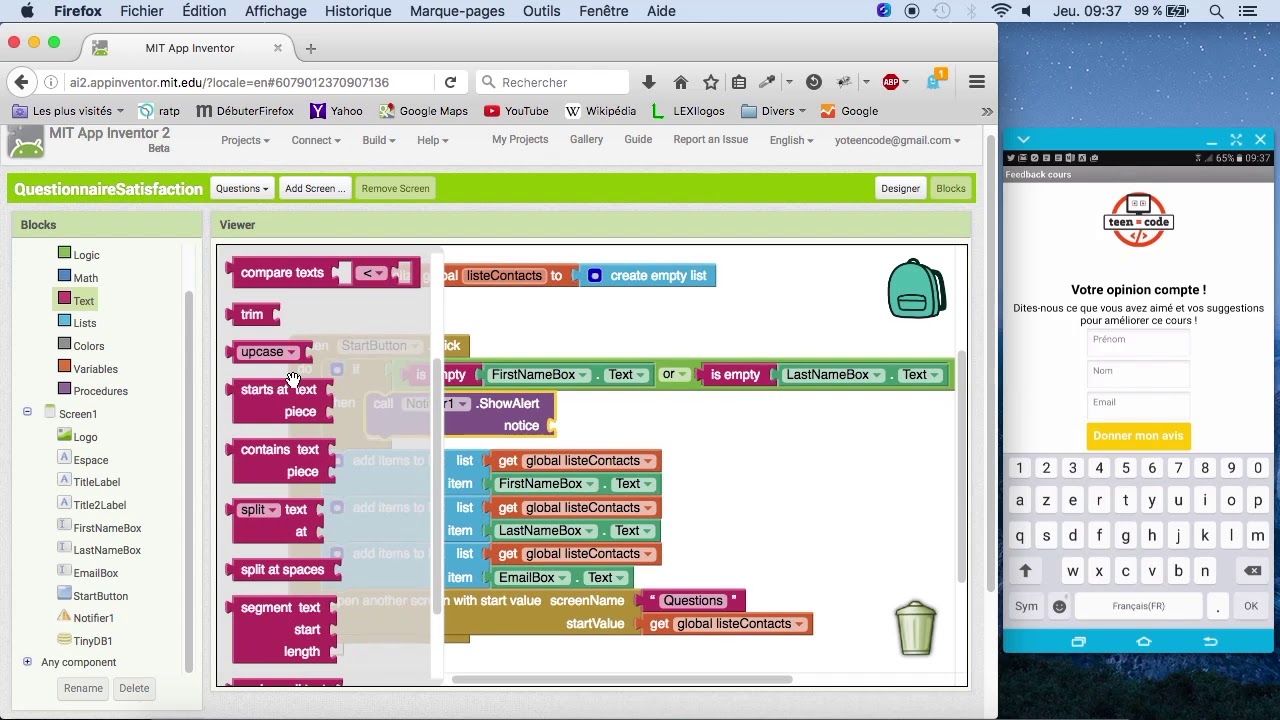
Task: Collapse phone mirror window with chevron
Action: click(1023, 140)
